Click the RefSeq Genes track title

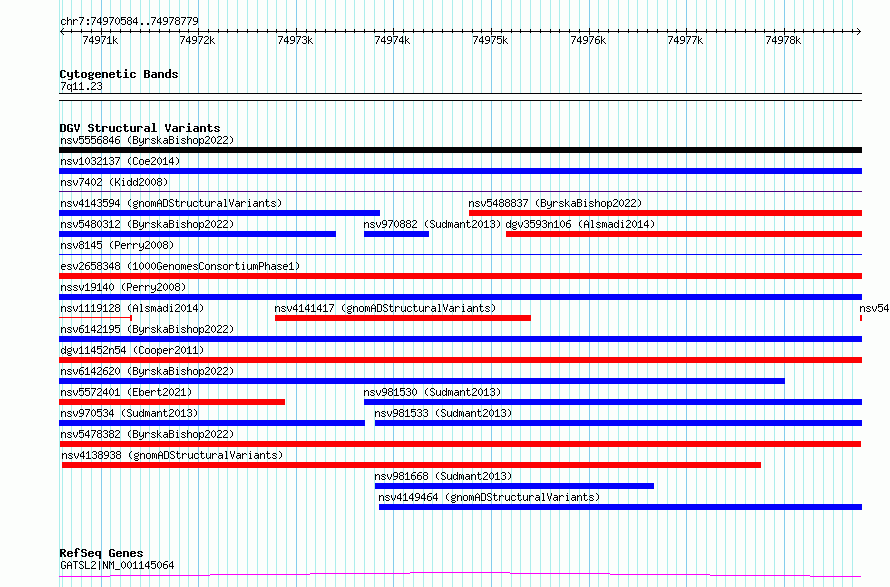[x=101, y=553]
